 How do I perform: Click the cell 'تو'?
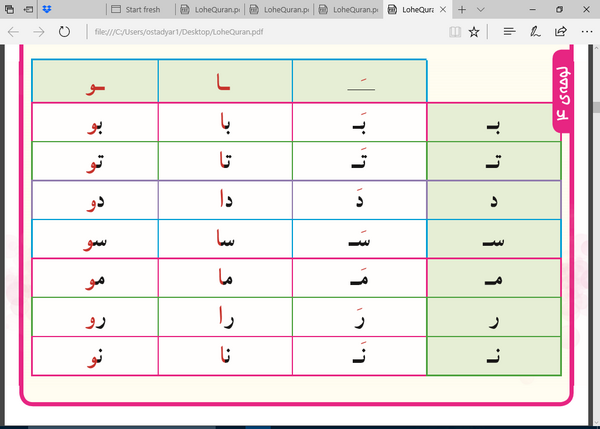tap(95, 161)
